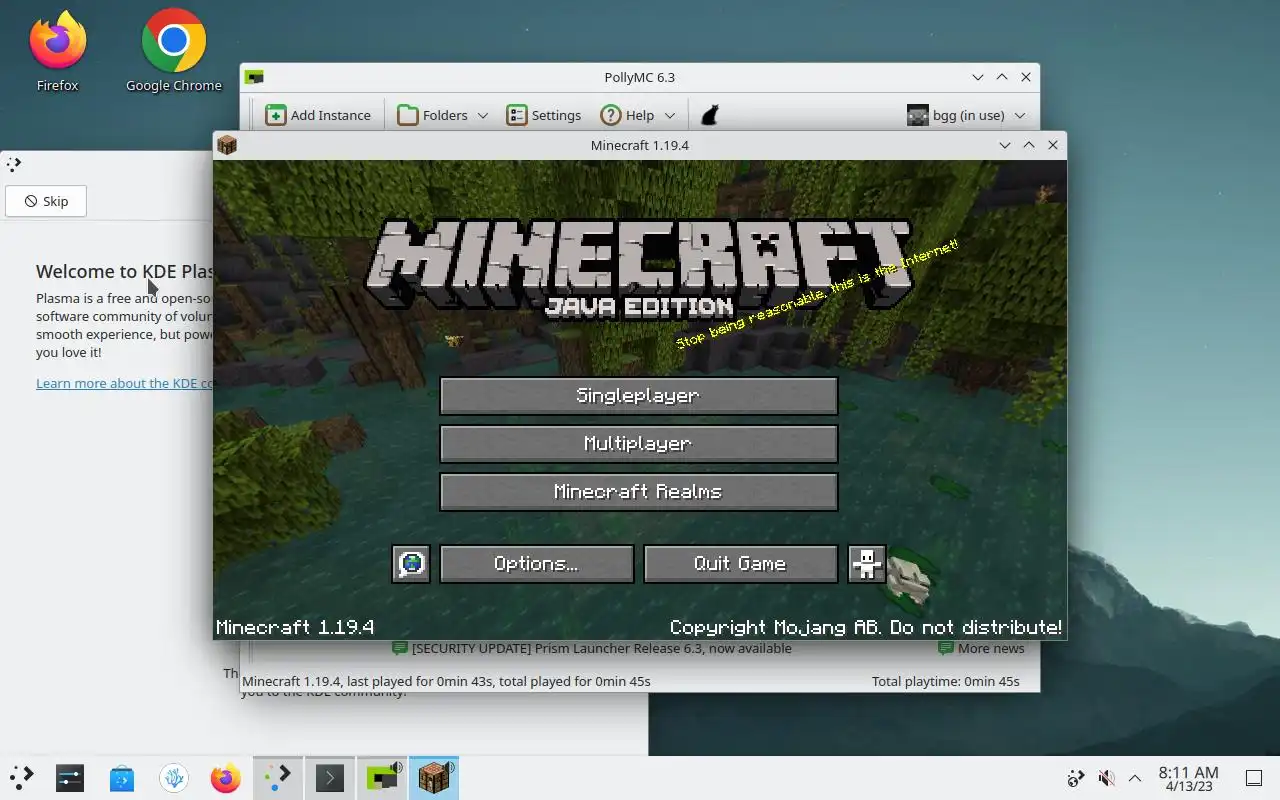Open the KDE application launcher
The height and width of the screenshot is (800, 1280).
(22, 778)
